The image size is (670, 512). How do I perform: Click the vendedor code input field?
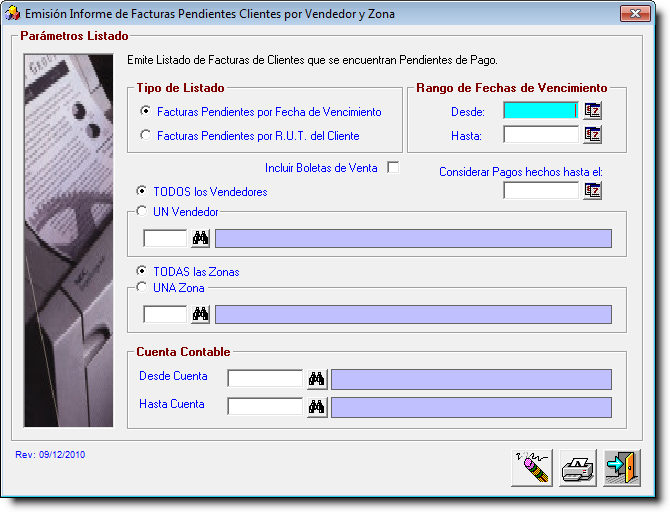(x=165, y=238)
